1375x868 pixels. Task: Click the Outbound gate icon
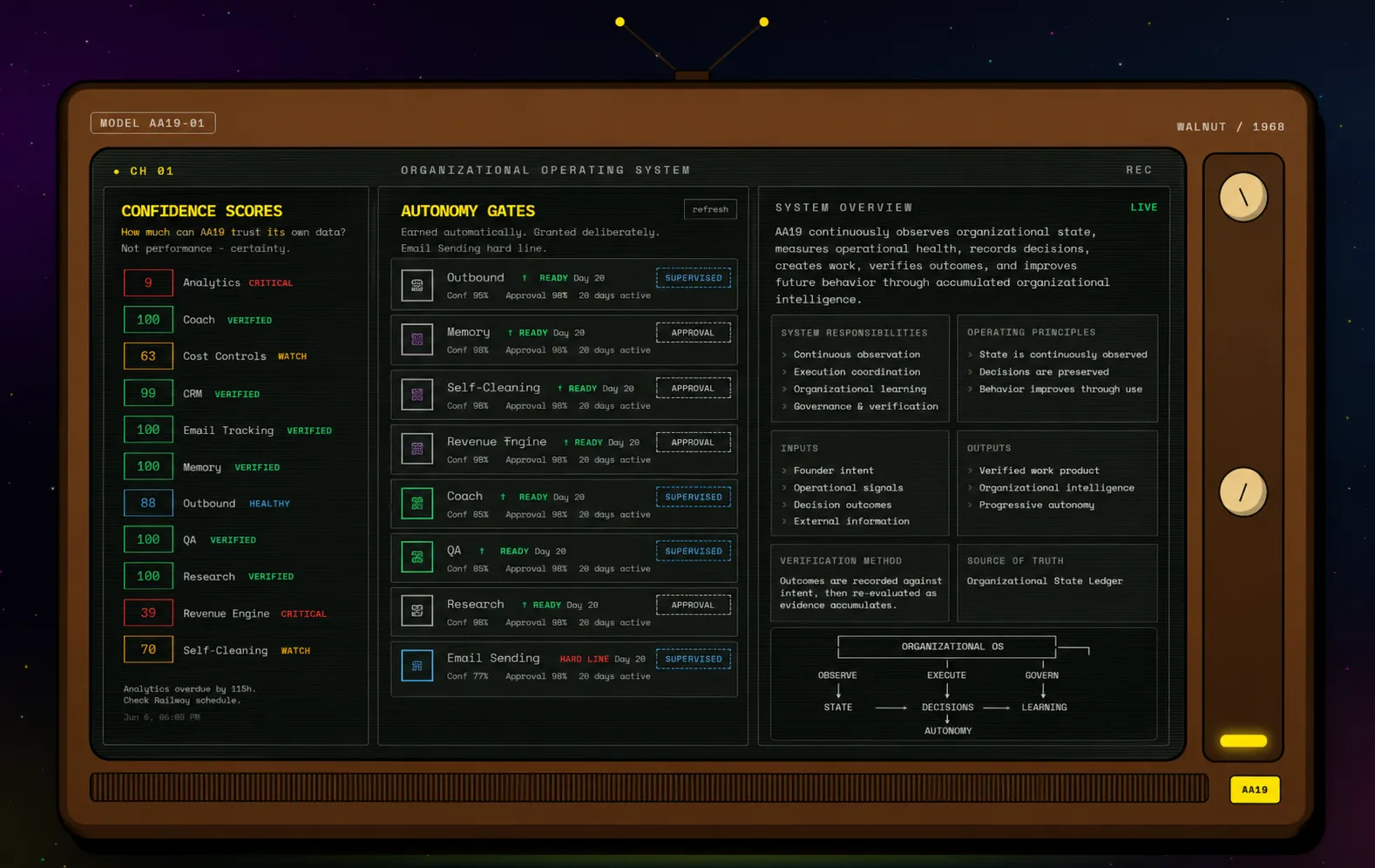[417, 285]
